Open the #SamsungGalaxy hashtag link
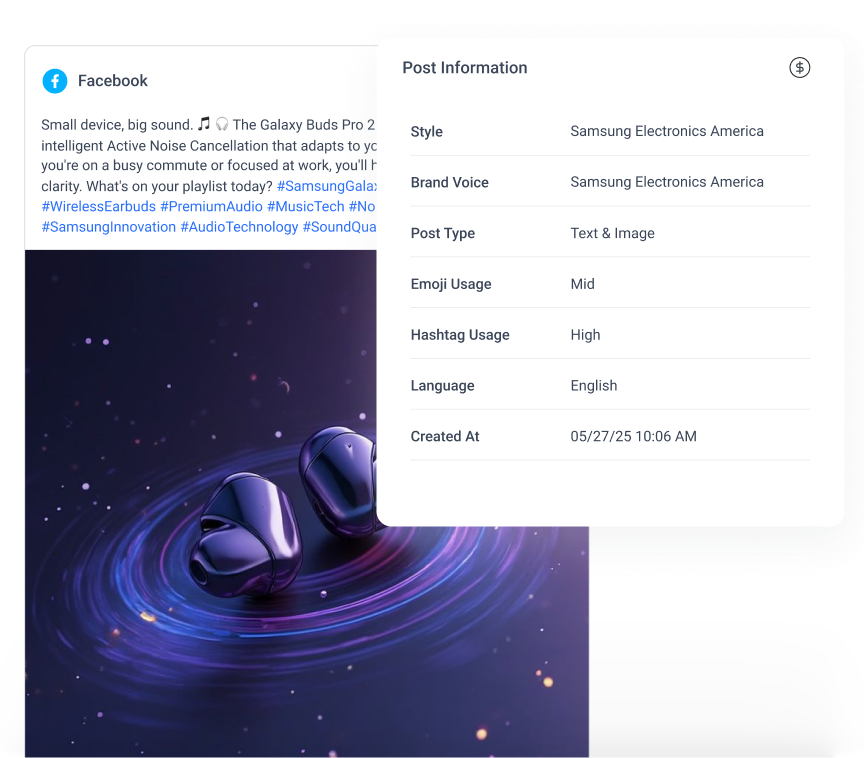864x758 pixels. coord(329,186)
